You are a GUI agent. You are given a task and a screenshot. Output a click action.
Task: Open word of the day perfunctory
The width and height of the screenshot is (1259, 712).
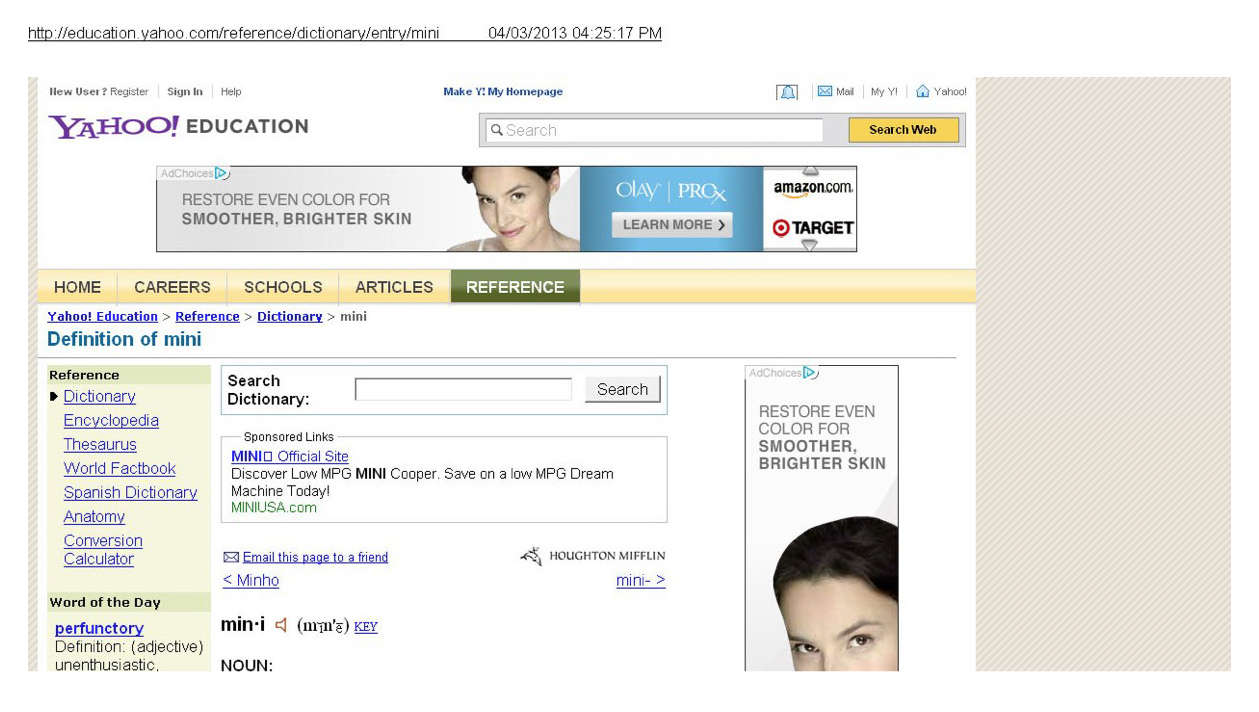point(99,628)
